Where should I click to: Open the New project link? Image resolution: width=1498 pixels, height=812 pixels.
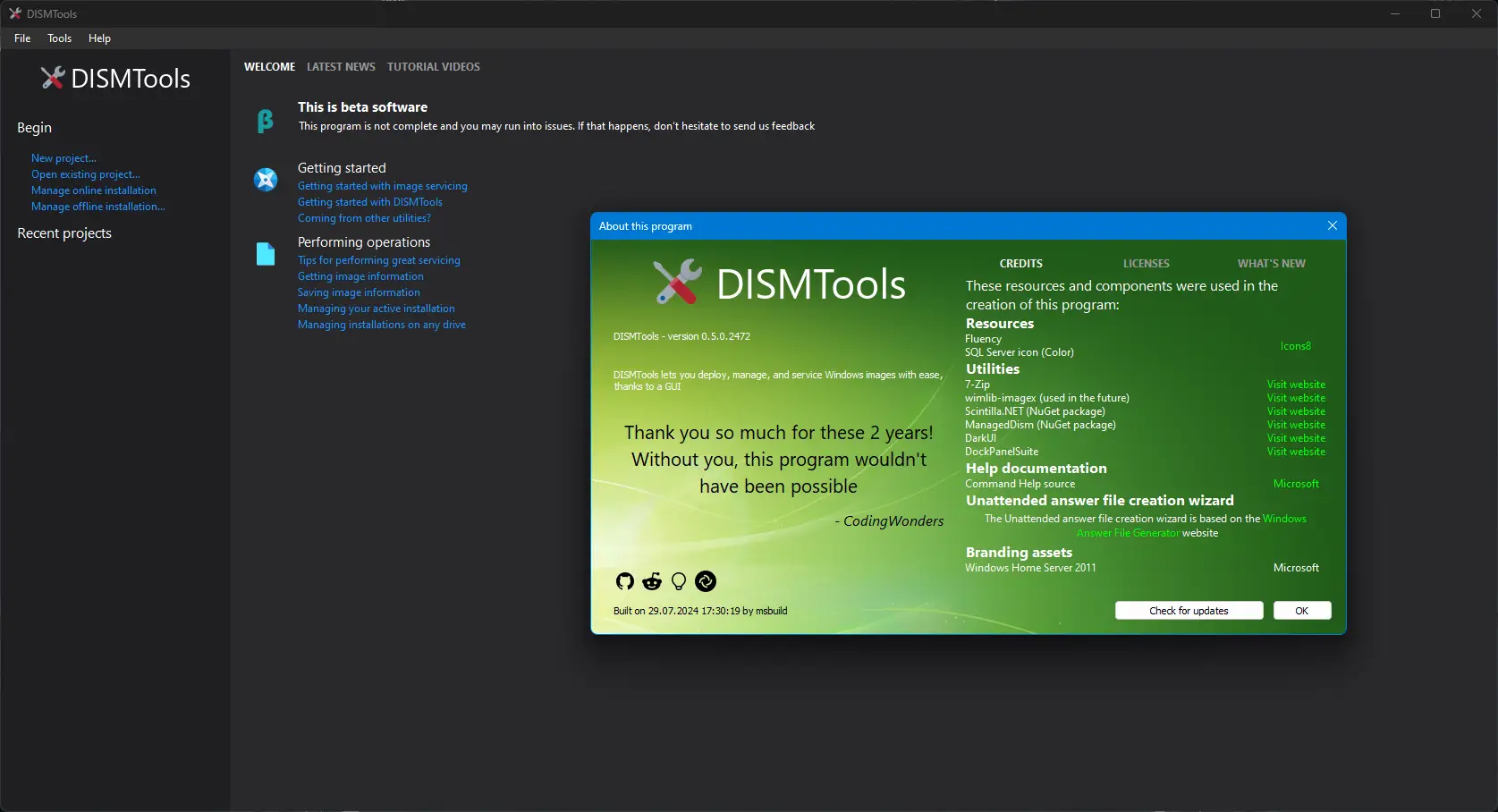coord(63,158)
